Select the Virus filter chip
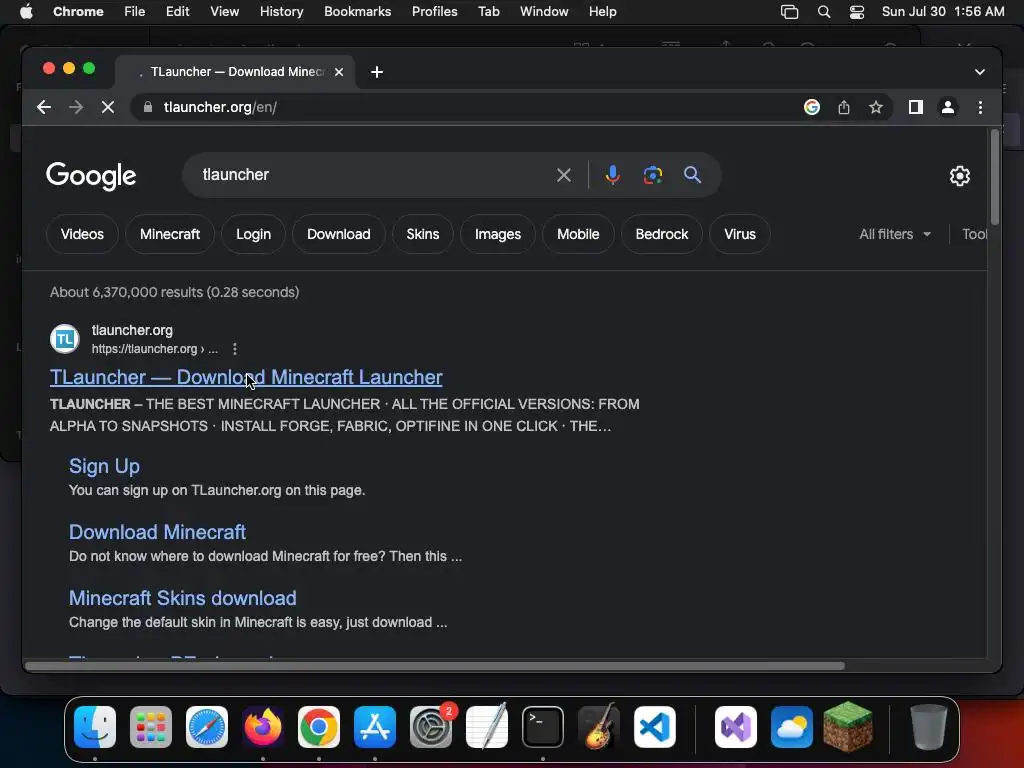The height and width of the screenshot is (768, 1024). coord(740,234)
